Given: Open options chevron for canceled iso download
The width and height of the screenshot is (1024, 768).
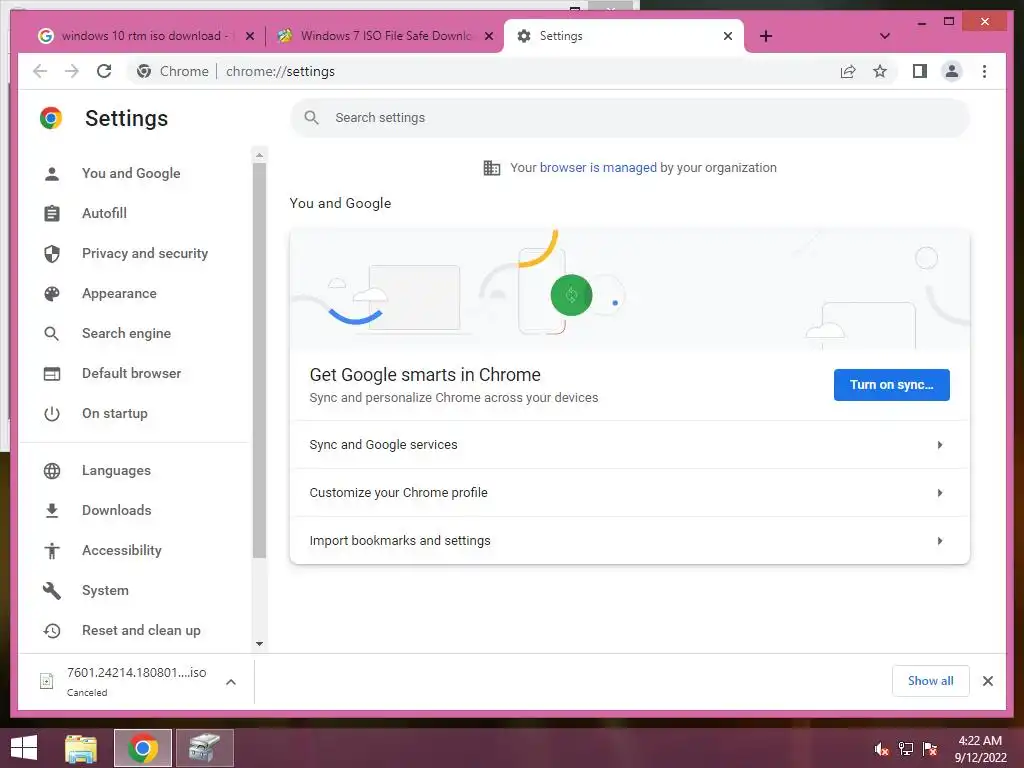Looking at the screenshot, I should 231,682.
